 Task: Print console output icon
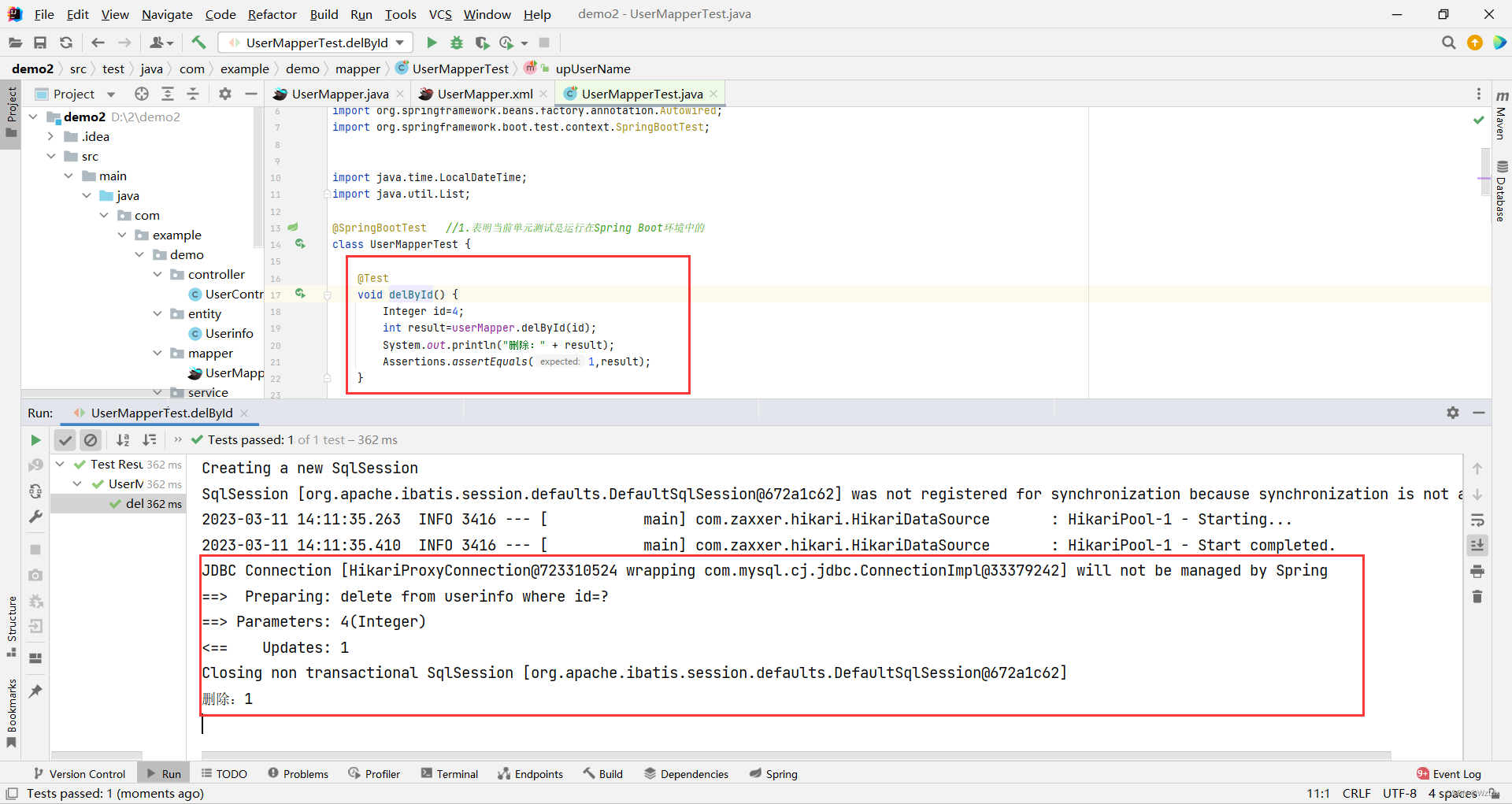tap(1477, 571)
